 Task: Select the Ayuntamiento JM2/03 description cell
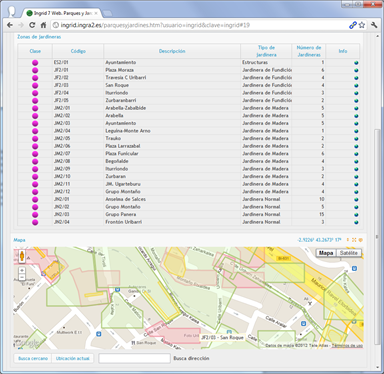[x=172, y=123]
